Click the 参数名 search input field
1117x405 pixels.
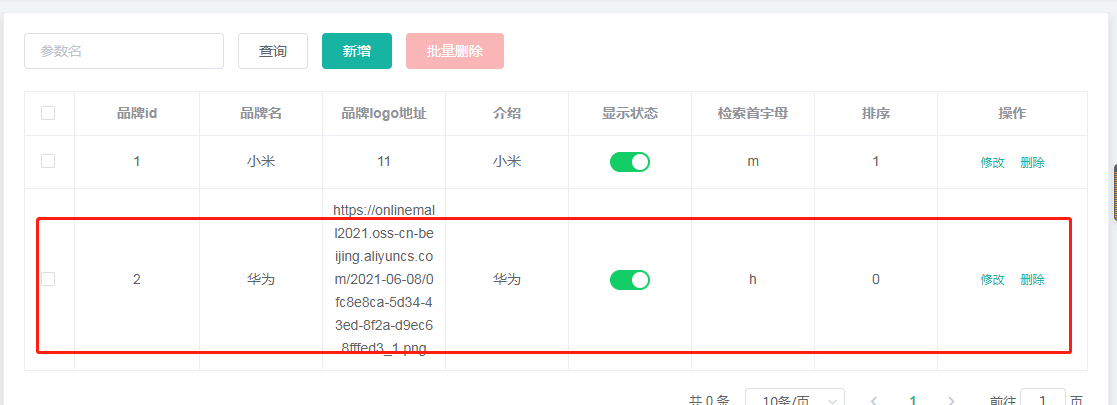124,51
